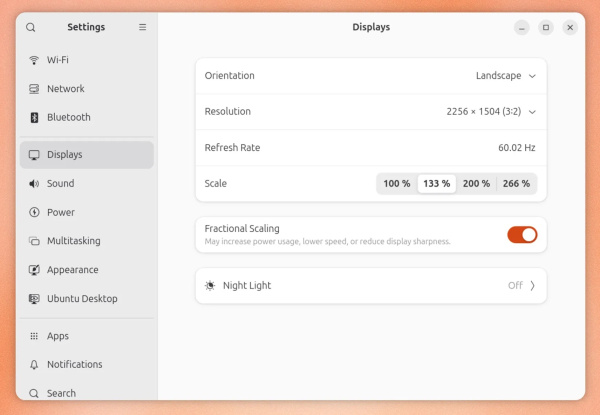This screenshot has height=415, width=600.
Task: Click the search icon in Settings header
Action: (31, 27)
